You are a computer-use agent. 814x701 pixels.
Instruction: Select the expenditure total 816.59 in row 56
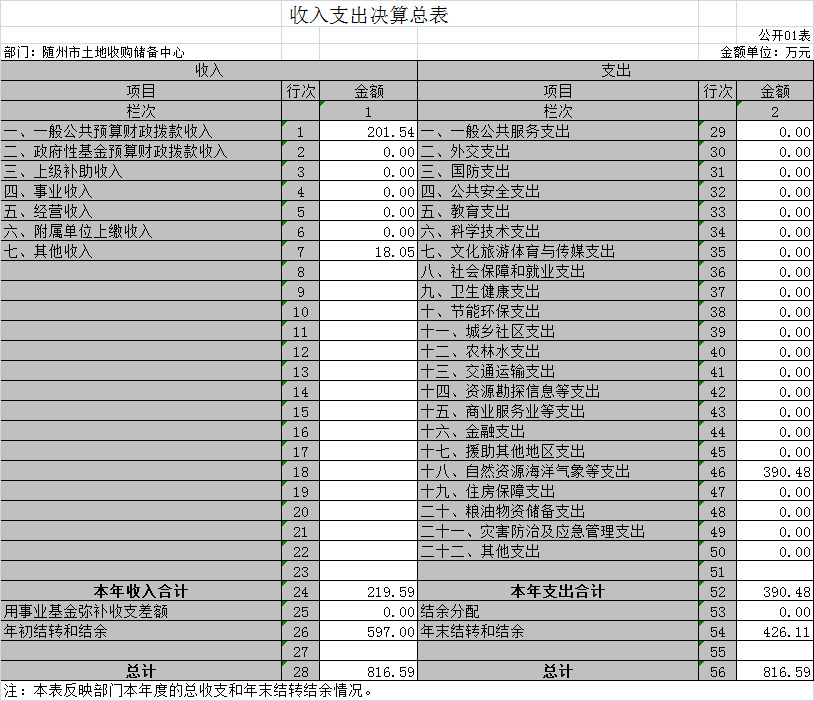point(775,671)
